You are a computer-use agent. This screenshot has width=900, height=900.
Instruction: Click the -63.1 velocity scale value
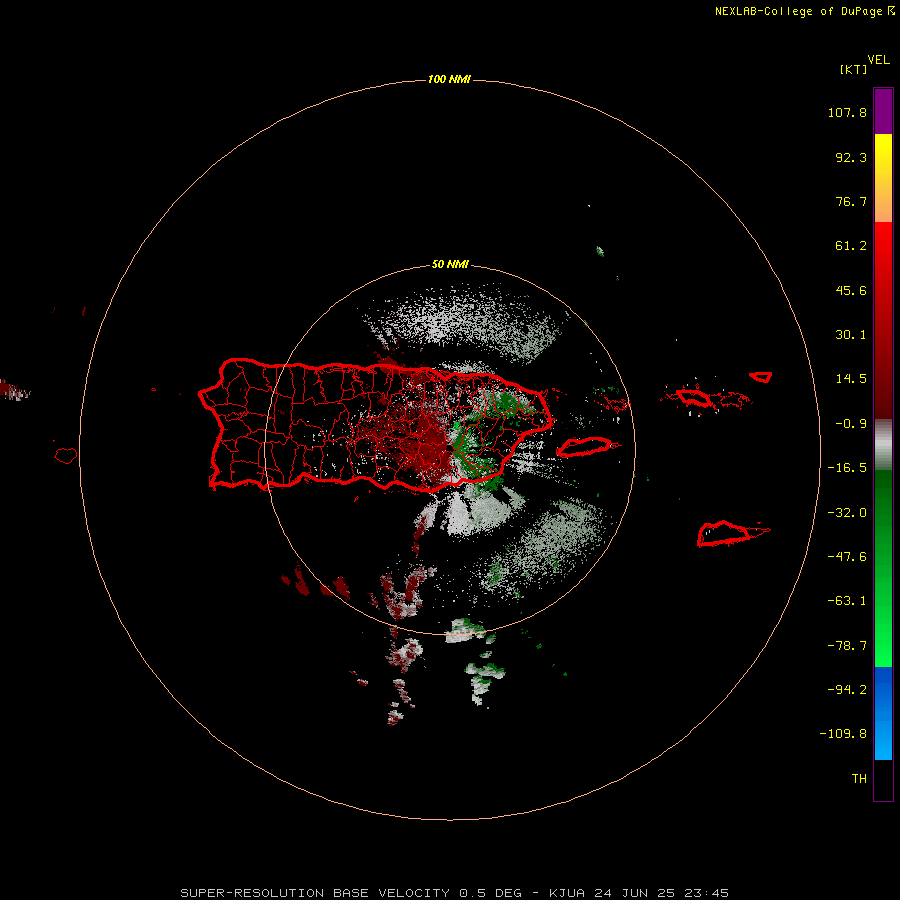tap(847, 601)
